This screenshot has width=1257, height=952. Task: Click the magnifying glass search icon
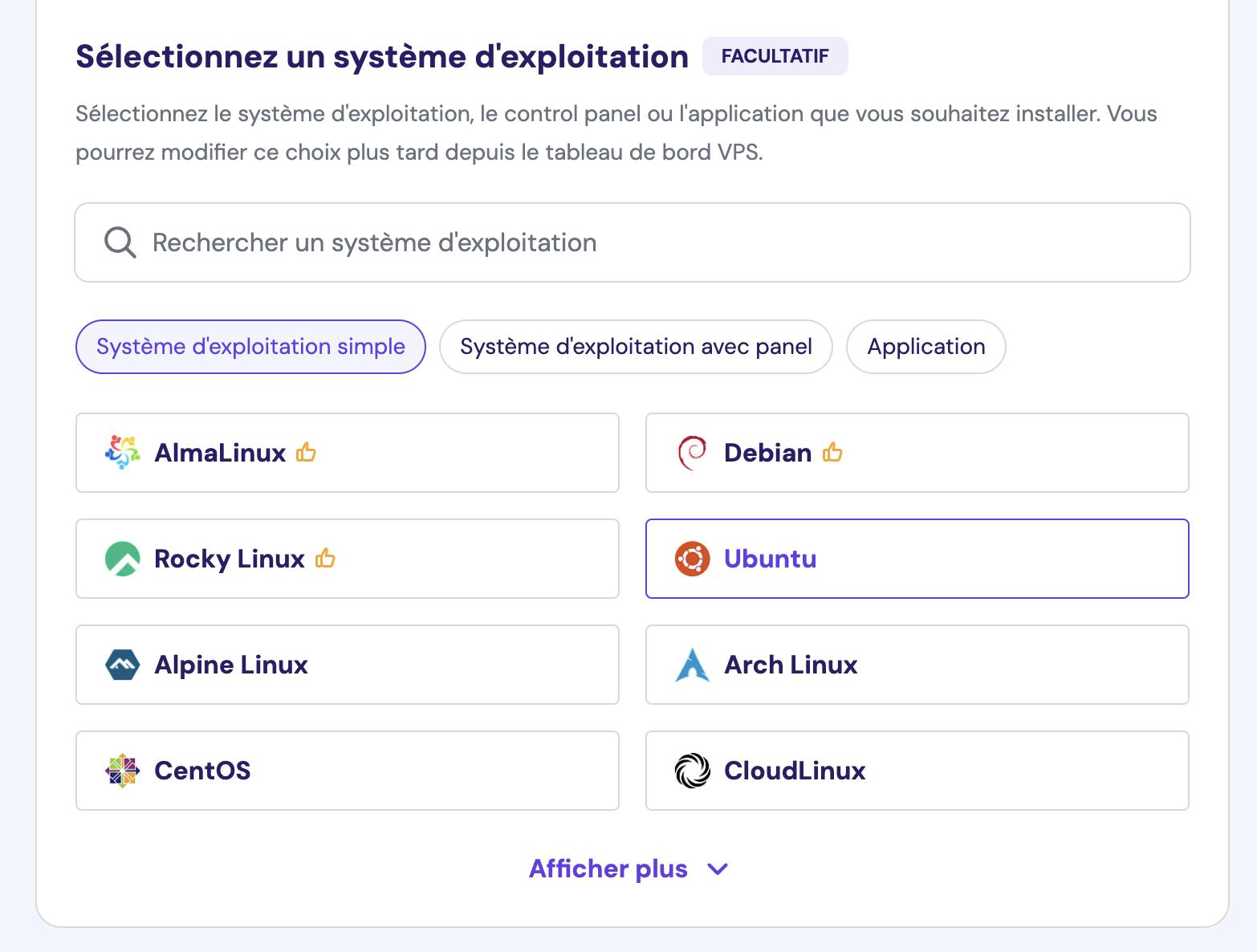click(x=120, y=242)
